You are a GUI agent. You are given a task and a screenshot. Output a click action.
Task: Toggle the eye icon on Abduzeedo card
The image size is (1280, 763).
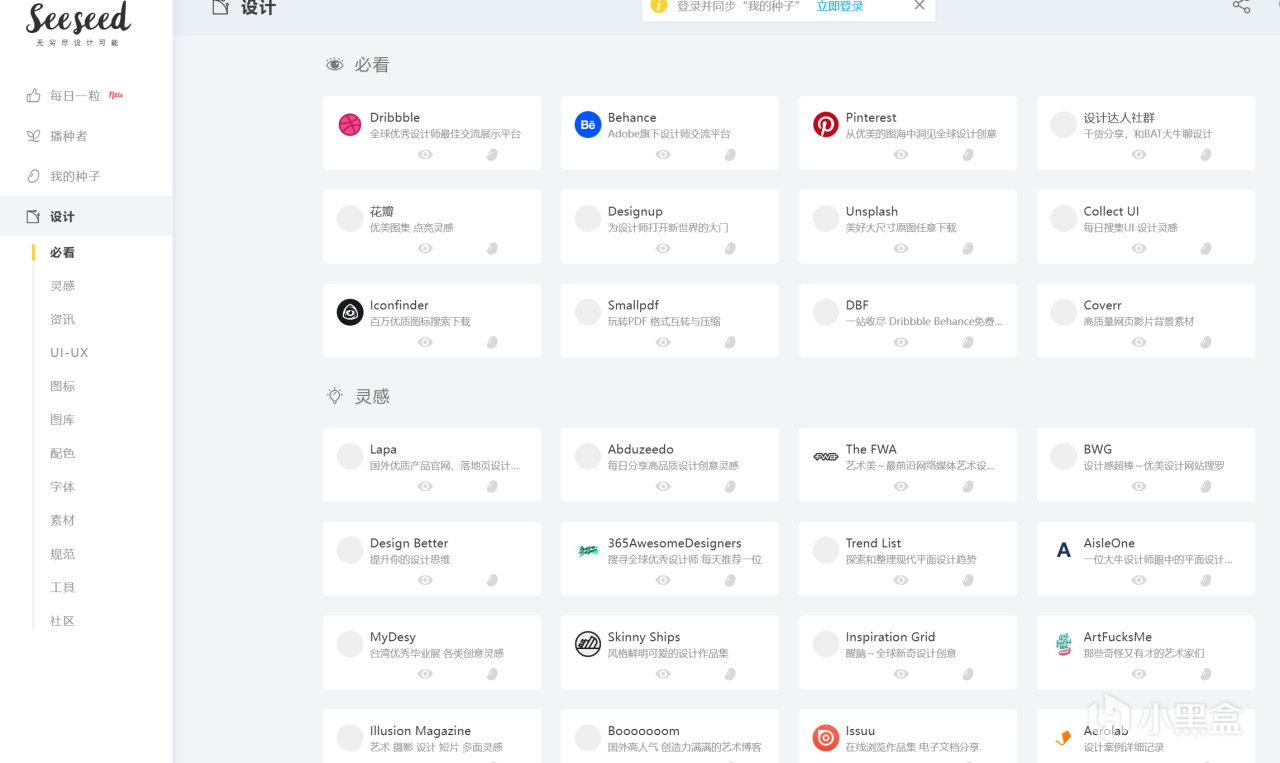point(663,486)
